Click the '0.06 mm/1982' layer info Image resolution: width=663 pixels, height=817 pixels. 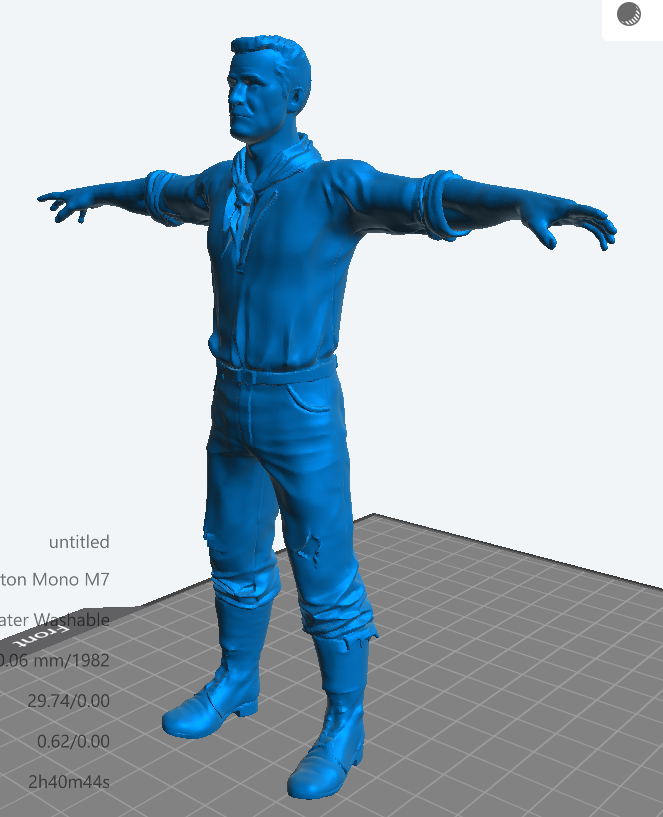point(55,660)
